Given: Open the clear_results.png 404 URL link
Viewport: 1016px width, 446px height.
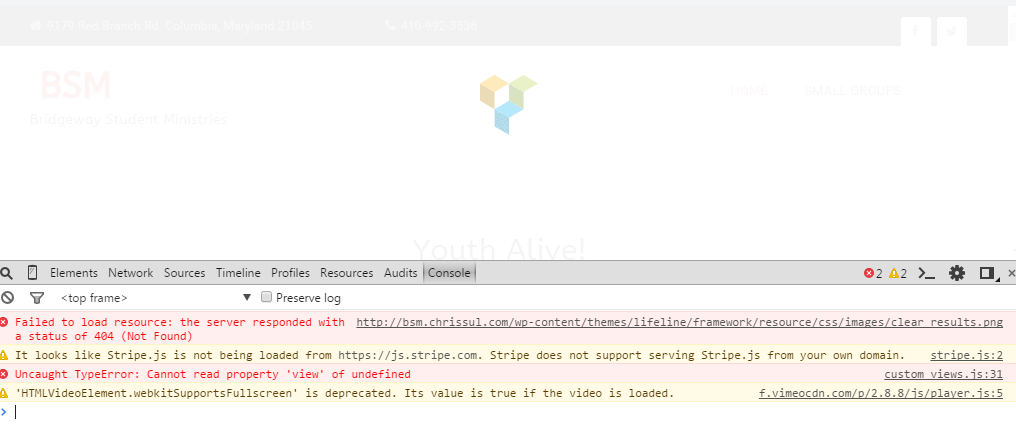Looking at the screenshot, I should coord(680,322).
